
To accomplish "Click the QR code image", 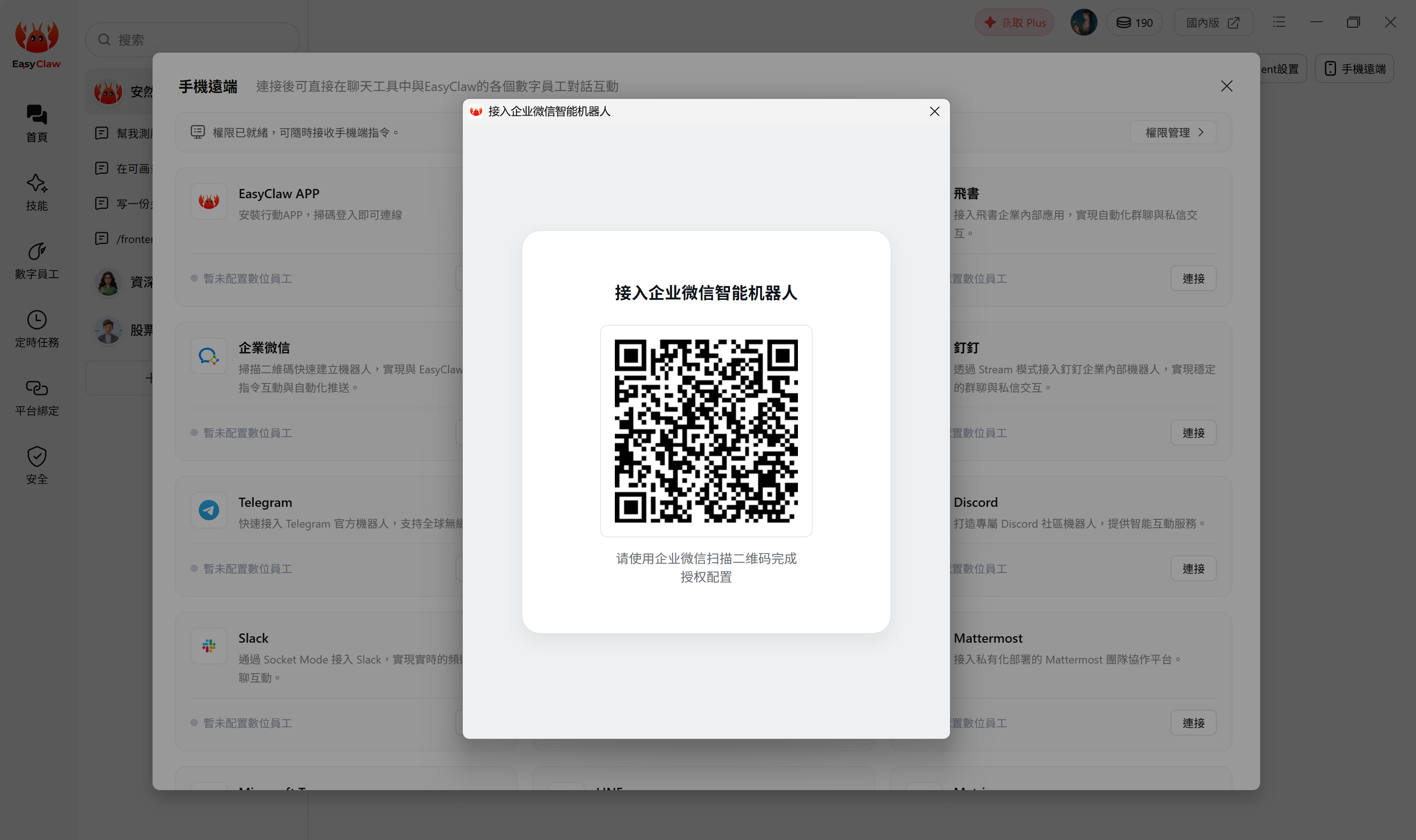I will [706, 431].
